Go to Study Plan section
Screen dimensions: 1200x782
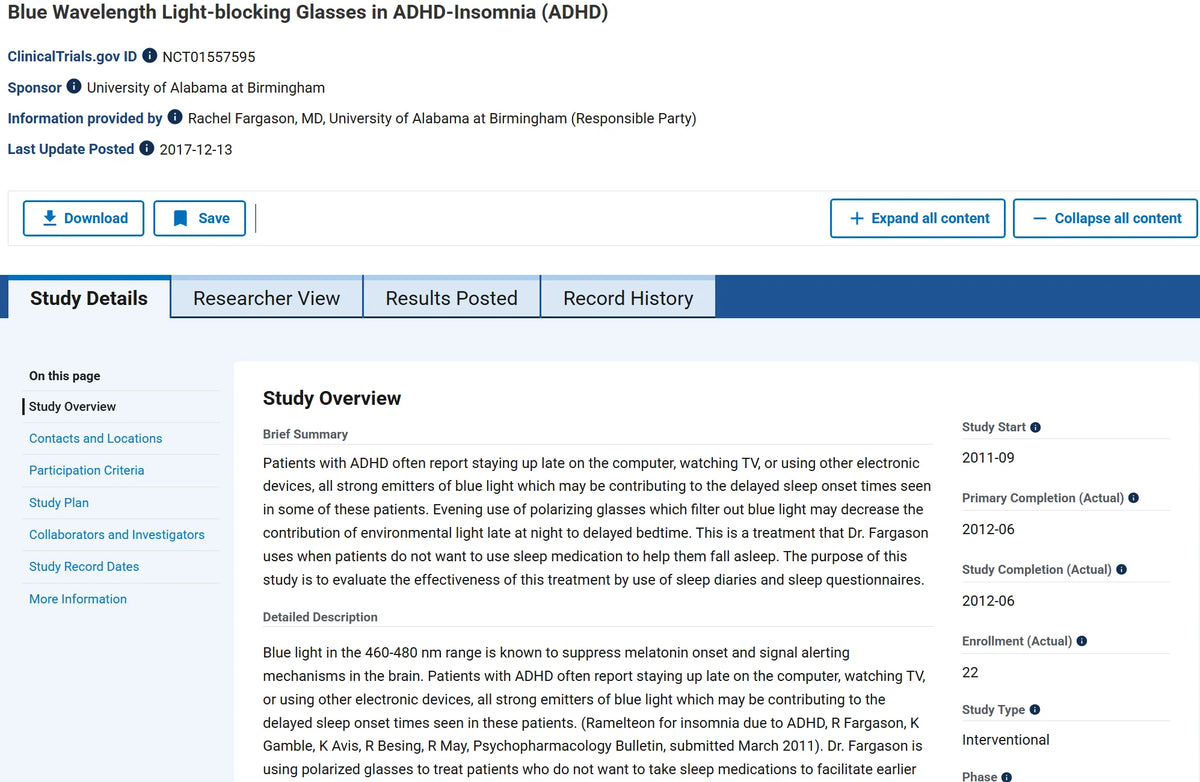(59, 502)
